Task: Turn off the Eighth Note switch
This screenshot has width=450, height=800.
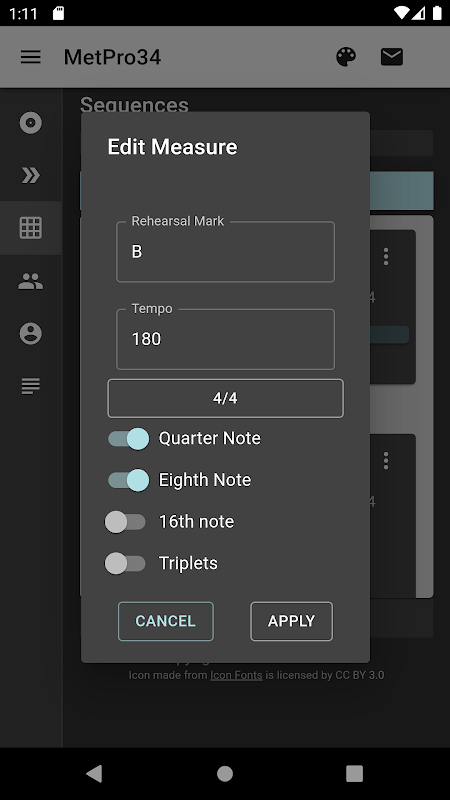Action: pos(128,480)
